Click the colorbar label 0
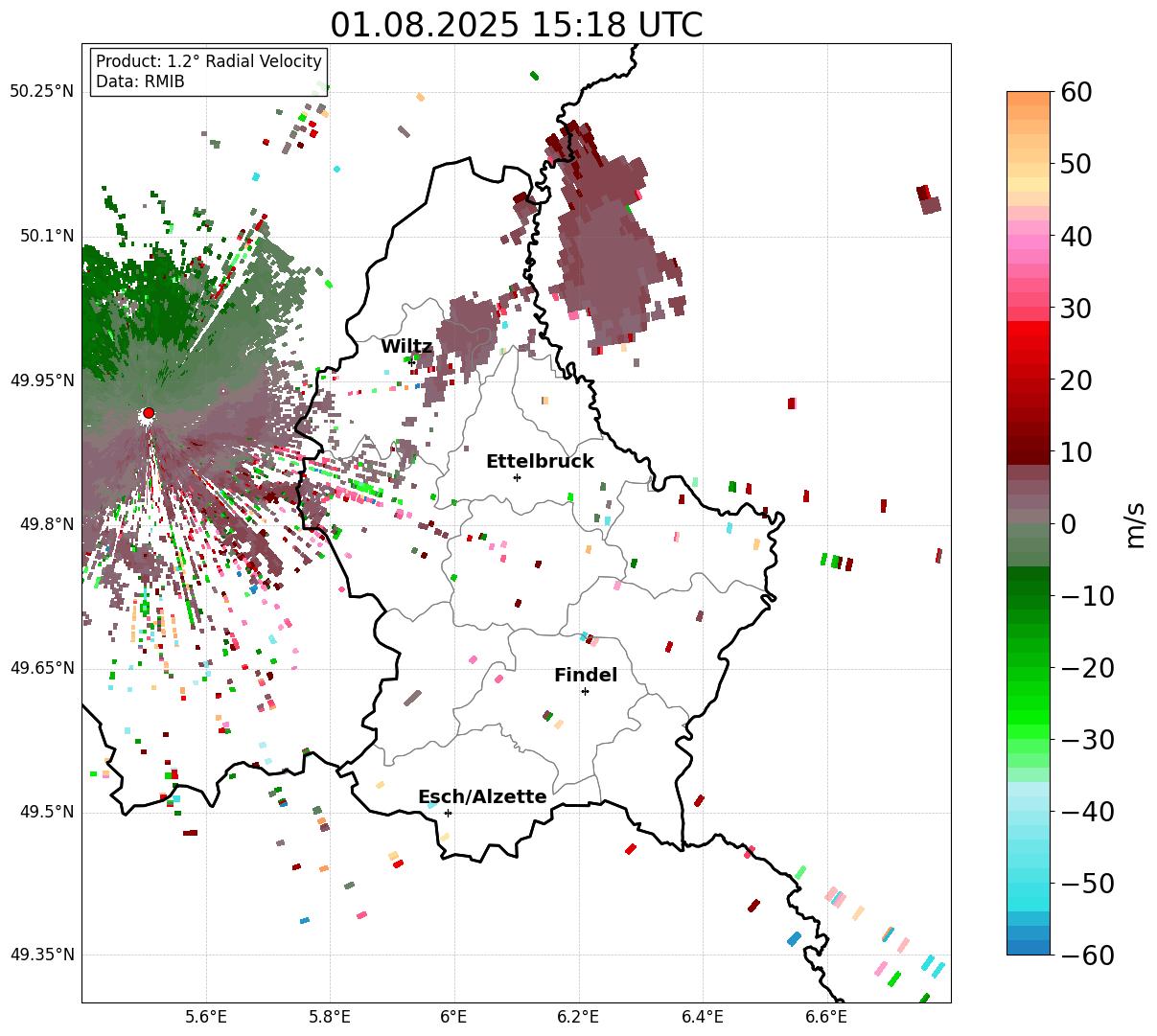This screenshot has height=1036, width=1157. pos(1068,524)
